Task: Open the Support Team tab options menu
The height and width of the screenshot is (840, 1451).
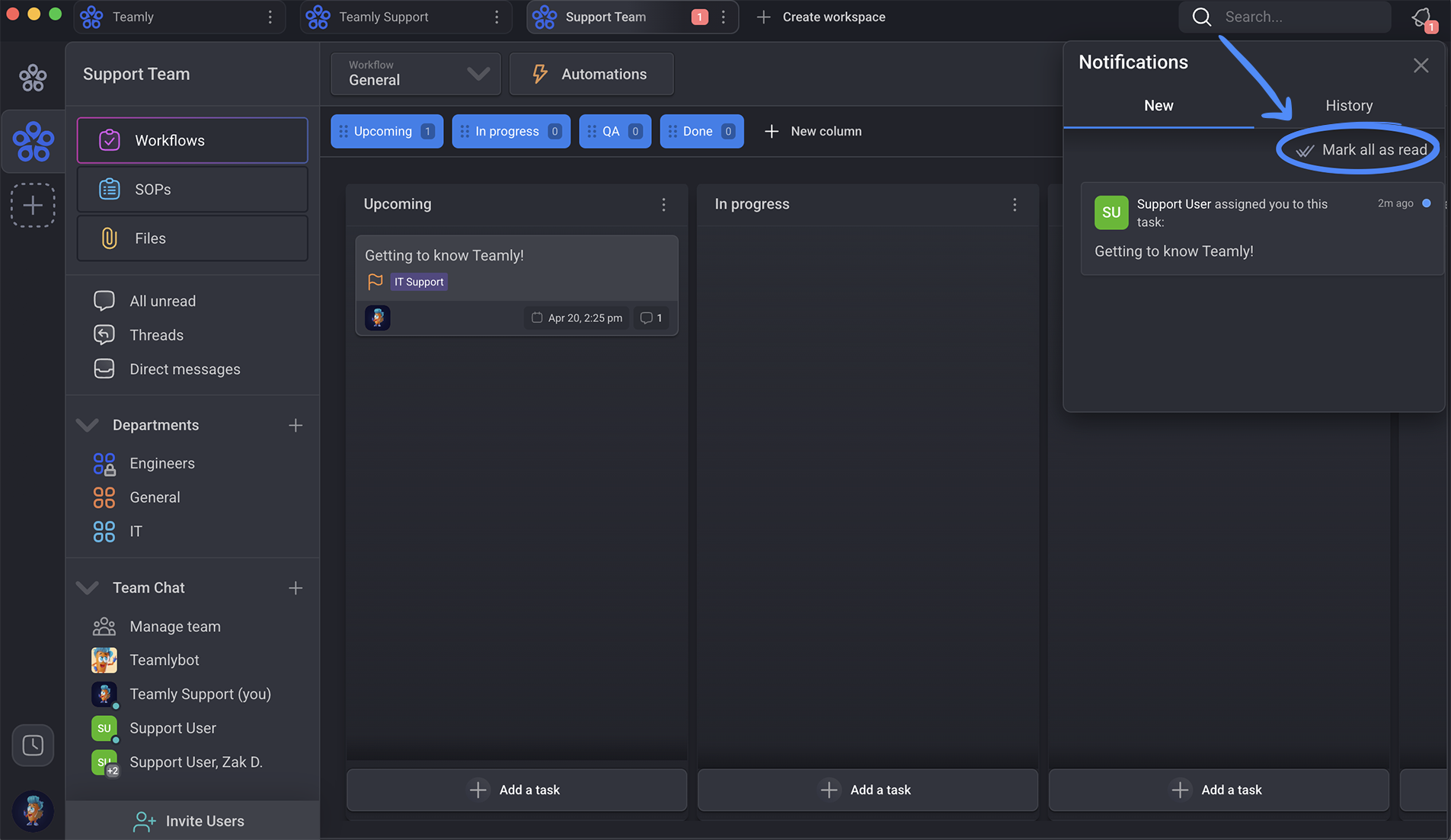Action: [724, 17]
